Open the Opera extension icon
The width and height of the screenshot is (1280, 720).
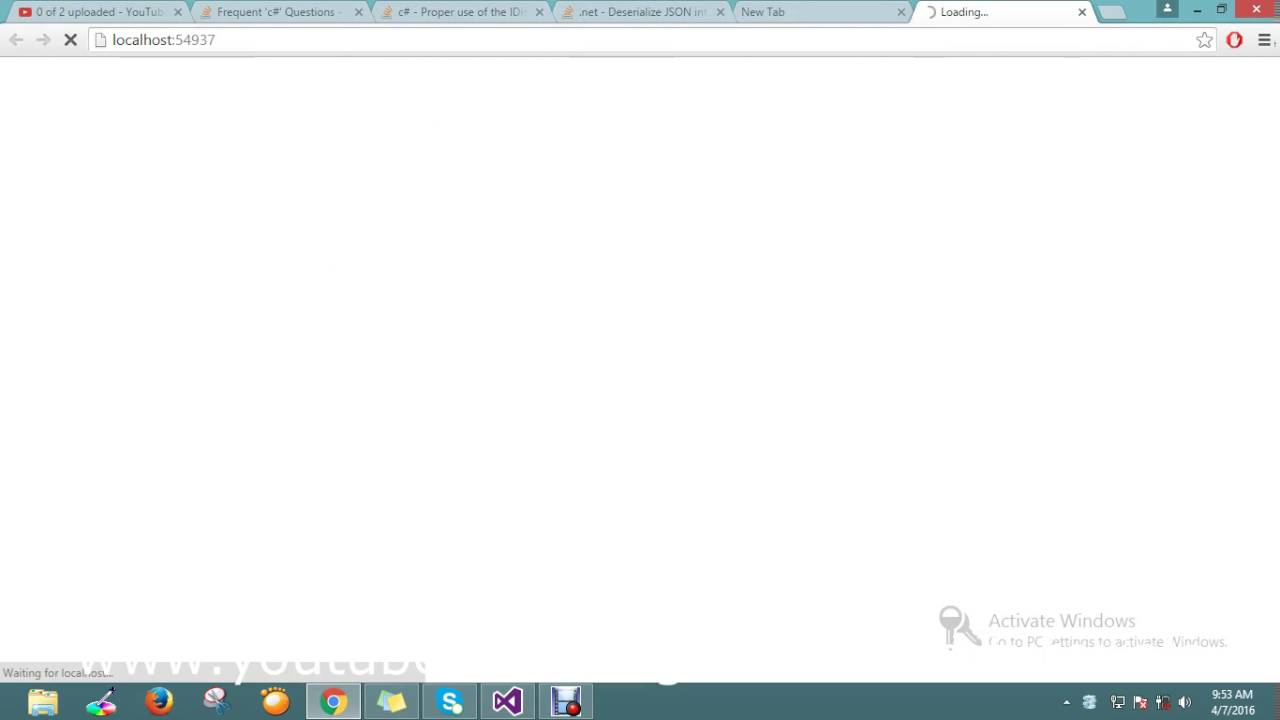pyautogui.click(x=1234, y=40)
